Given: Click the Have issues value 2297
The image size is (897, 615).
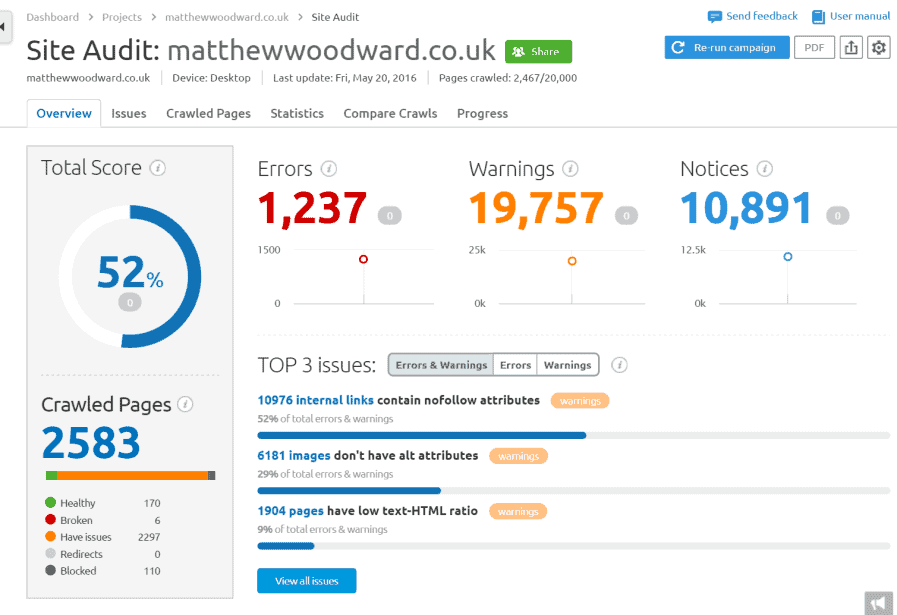Looking at the screenshot, I should click(x=149, y=537).
